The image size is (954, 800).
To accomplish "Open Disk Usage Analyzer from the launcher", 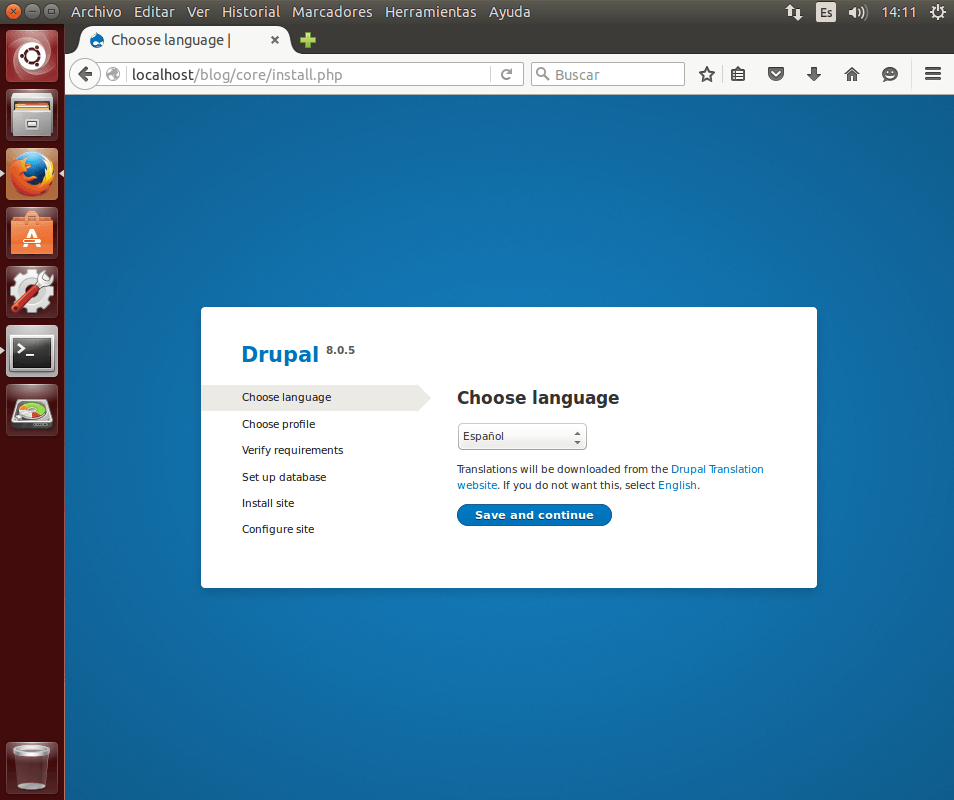I will 32,411.
